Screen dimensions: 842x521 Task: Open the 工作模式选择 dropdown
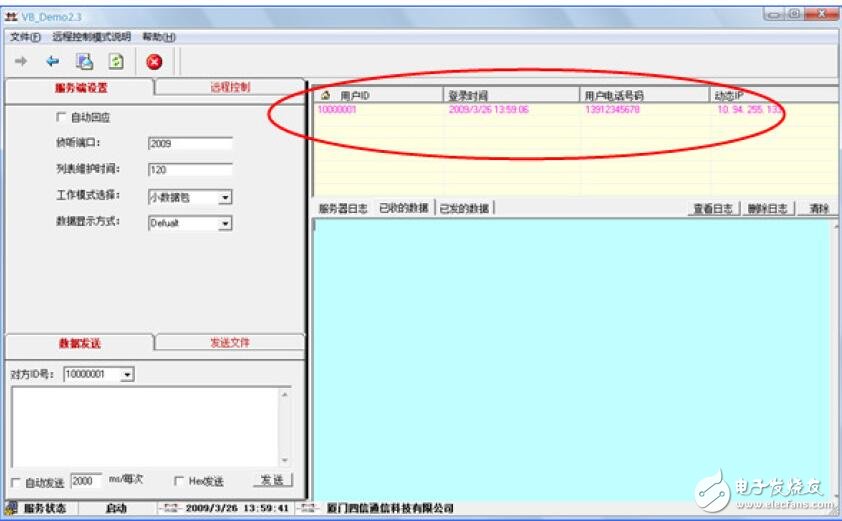(226, 197)
